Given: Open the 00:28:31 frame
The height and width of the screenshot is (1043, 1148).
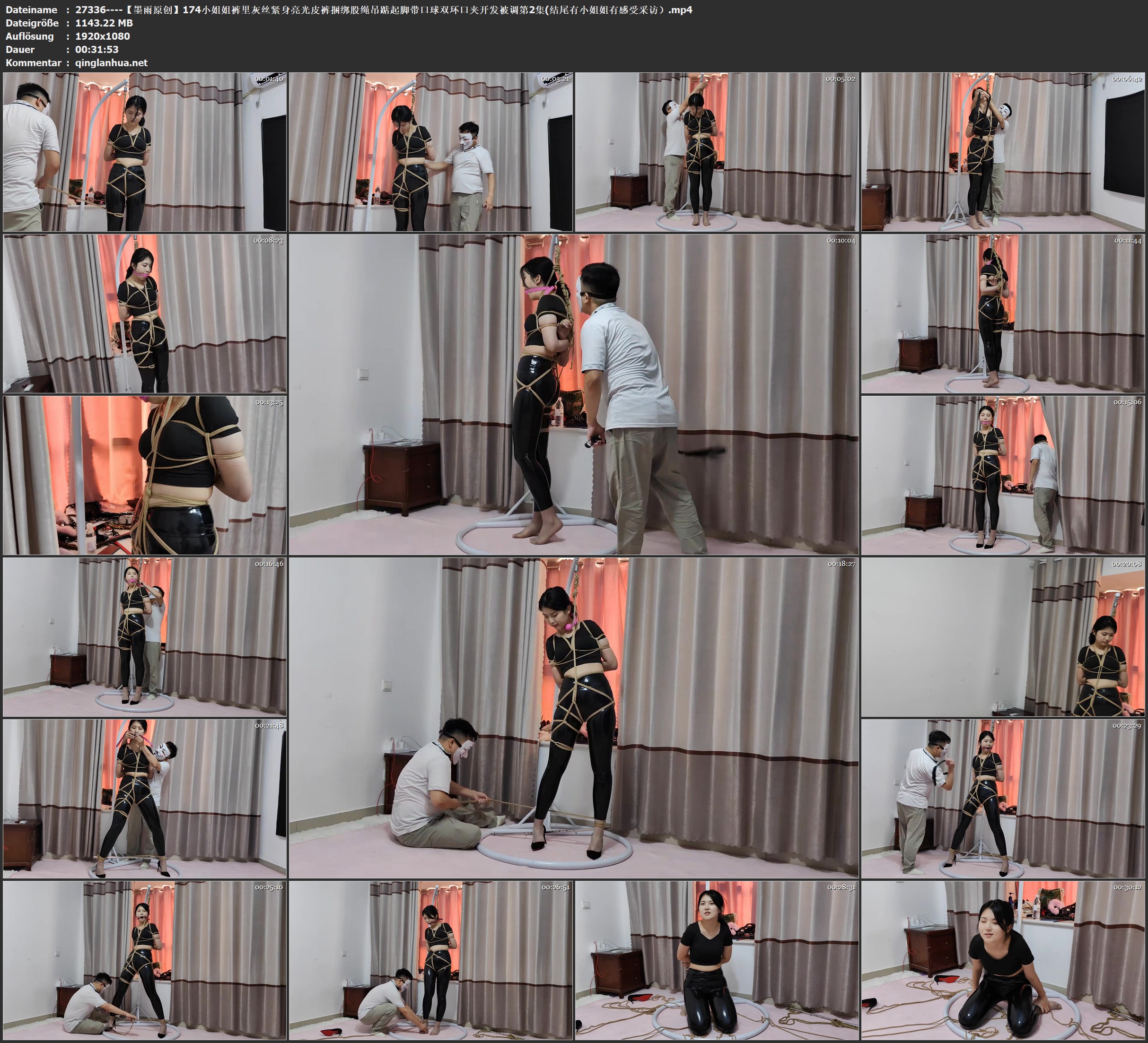Looking at the screenshot, I should pyautogui.click(x=717, y=960).
